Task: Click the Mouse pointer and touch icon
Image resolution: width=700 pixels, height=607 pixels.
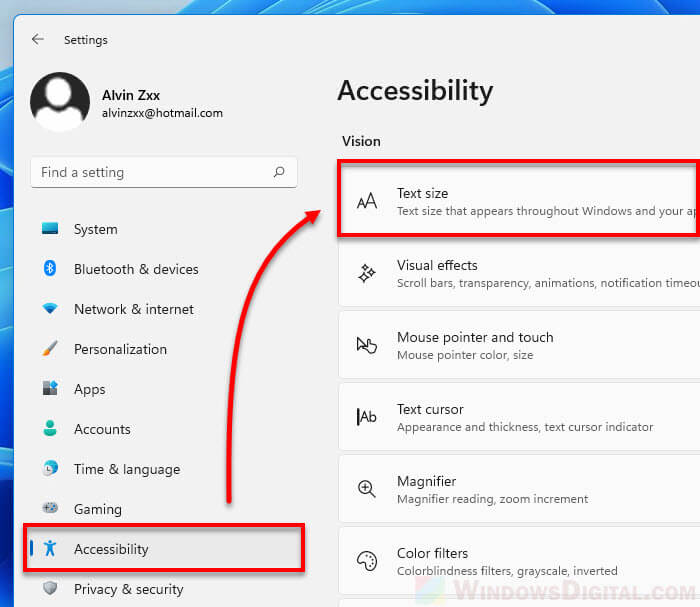Action: tap(367, 345)
